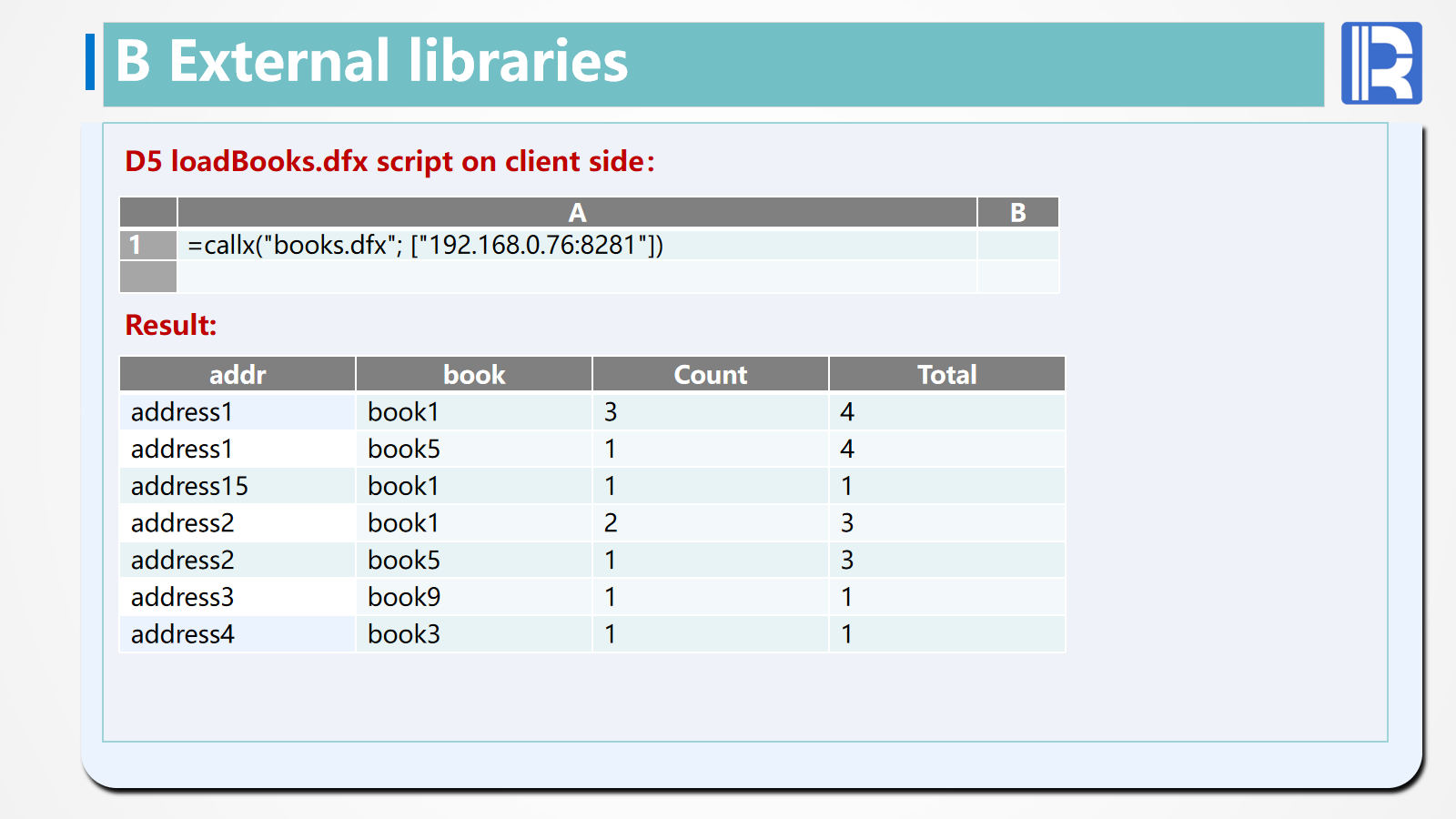
Task: Select empty cell B1 in script grid
Action: pyautogui.click(x=1017, y=245)
